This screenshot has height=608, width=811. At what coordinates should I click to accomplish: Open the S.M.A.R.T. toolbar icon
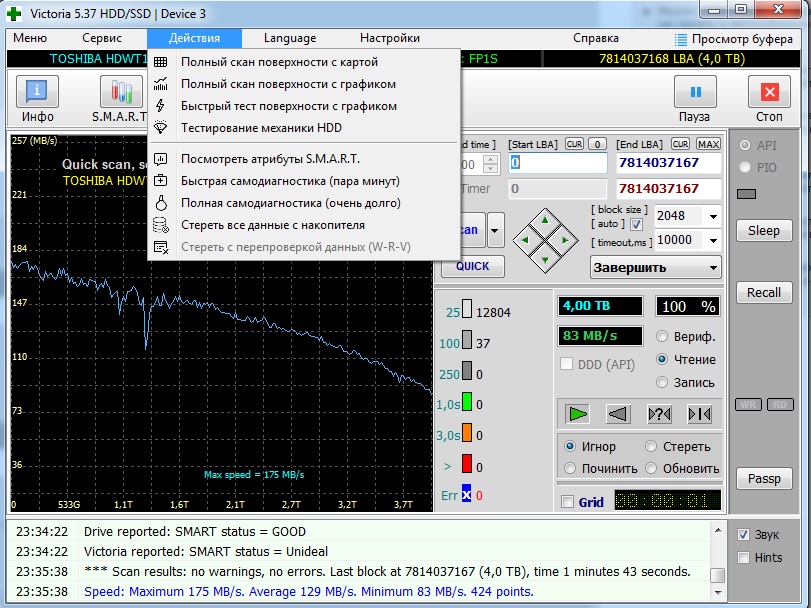121,92
